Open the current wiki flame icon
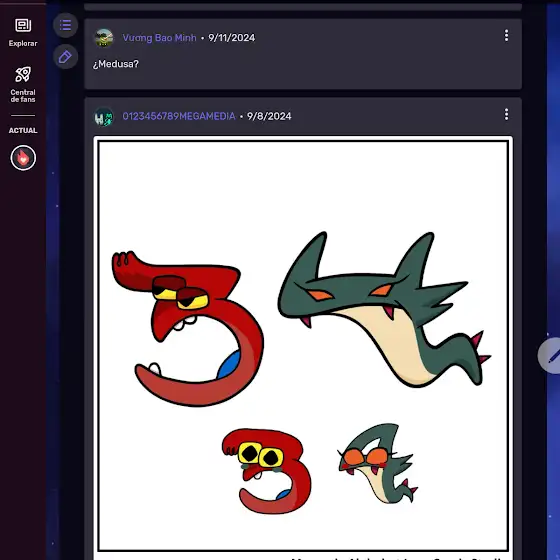The image size is (560, 560). click(23, 158)
